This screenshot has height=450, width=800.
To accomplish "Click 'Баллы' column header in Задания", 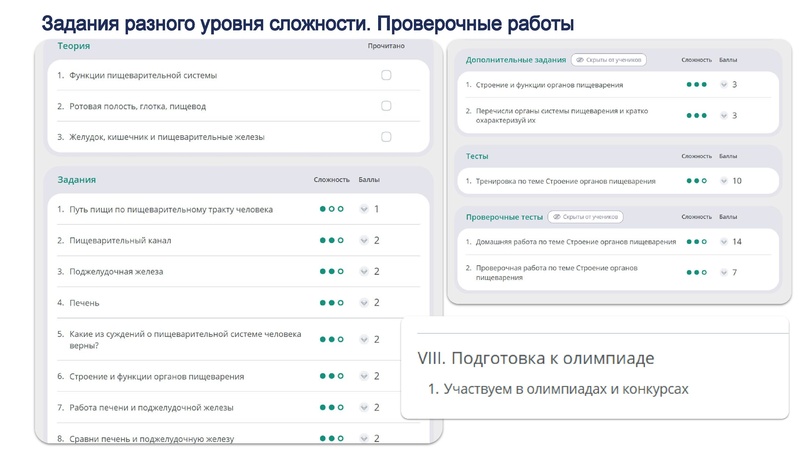I will coord(369,180).
